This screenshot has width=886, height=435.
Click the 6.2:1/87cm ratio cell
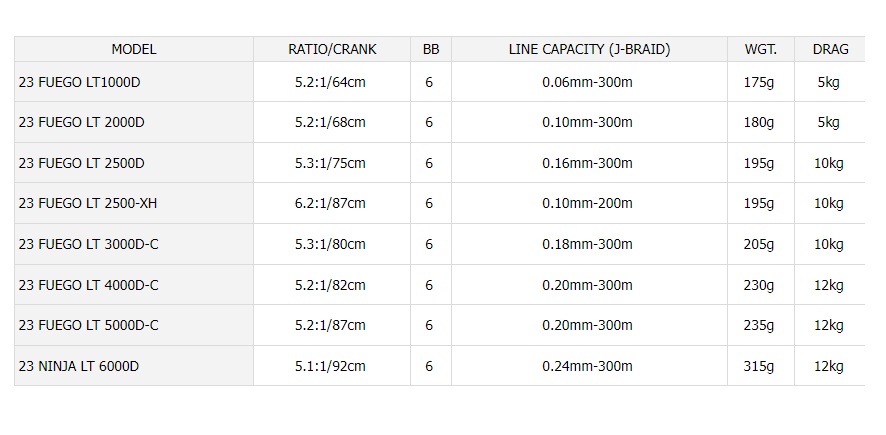[332, 203]
